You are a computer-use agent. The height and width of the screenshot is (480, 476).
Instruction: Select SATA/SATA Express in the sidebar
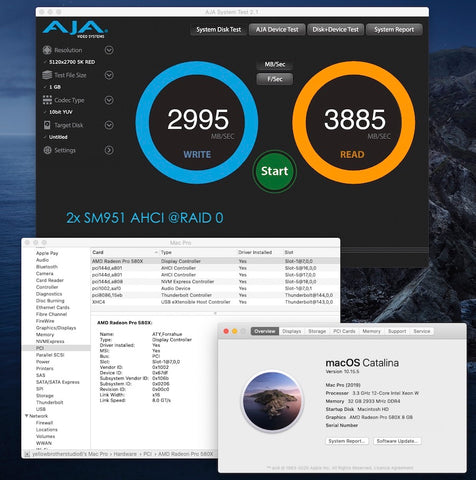[58, 382]
